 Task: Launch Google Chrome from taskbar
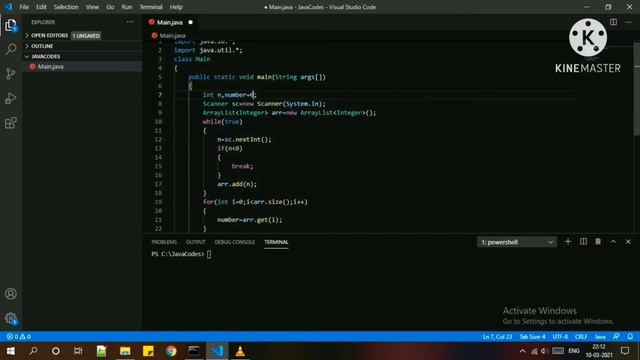(171, 351)
